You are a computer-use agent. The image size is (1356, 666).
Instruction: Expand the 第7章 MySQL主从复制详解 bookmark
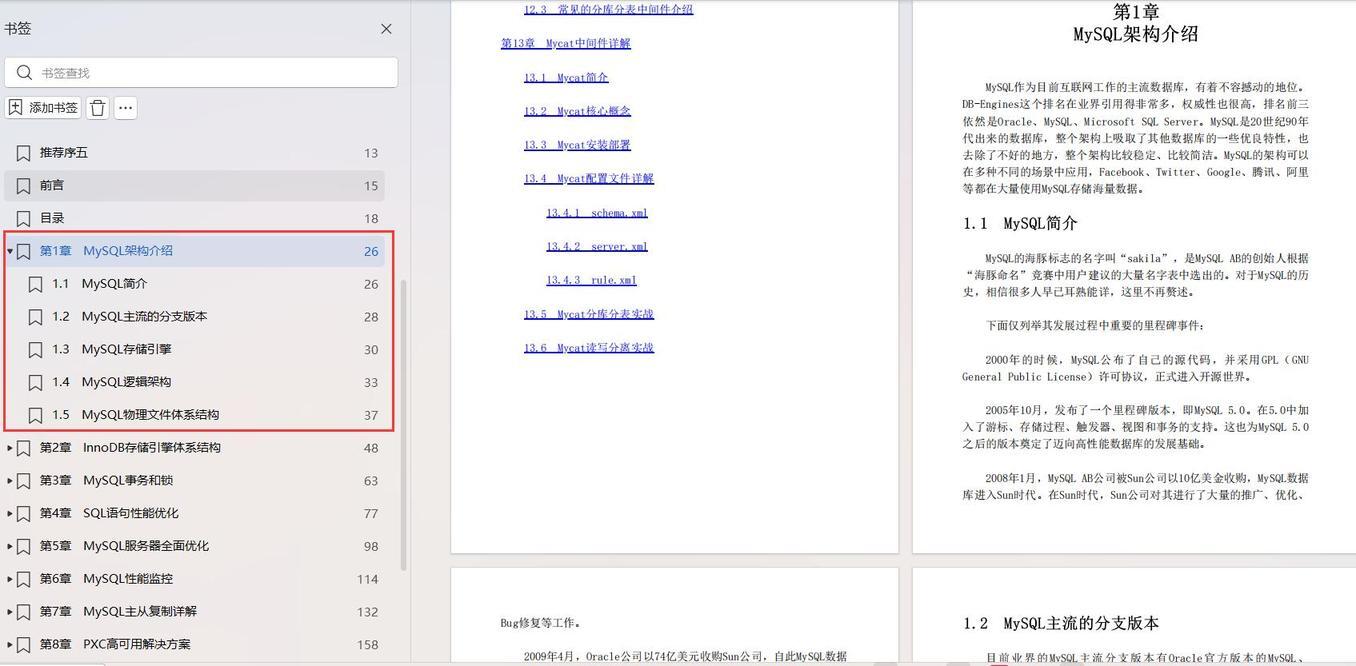click(x=10, y=612)
